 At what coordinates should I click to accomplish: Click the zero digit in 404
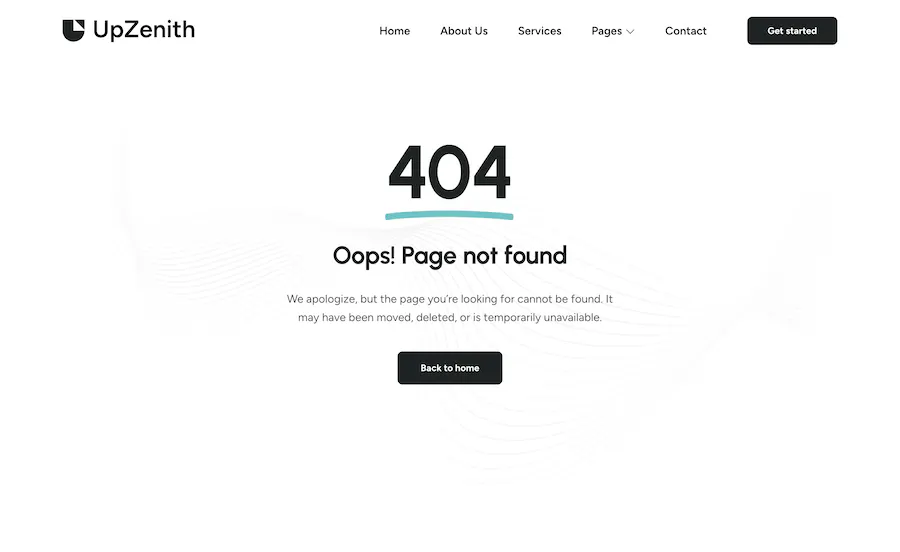point(449,172)
